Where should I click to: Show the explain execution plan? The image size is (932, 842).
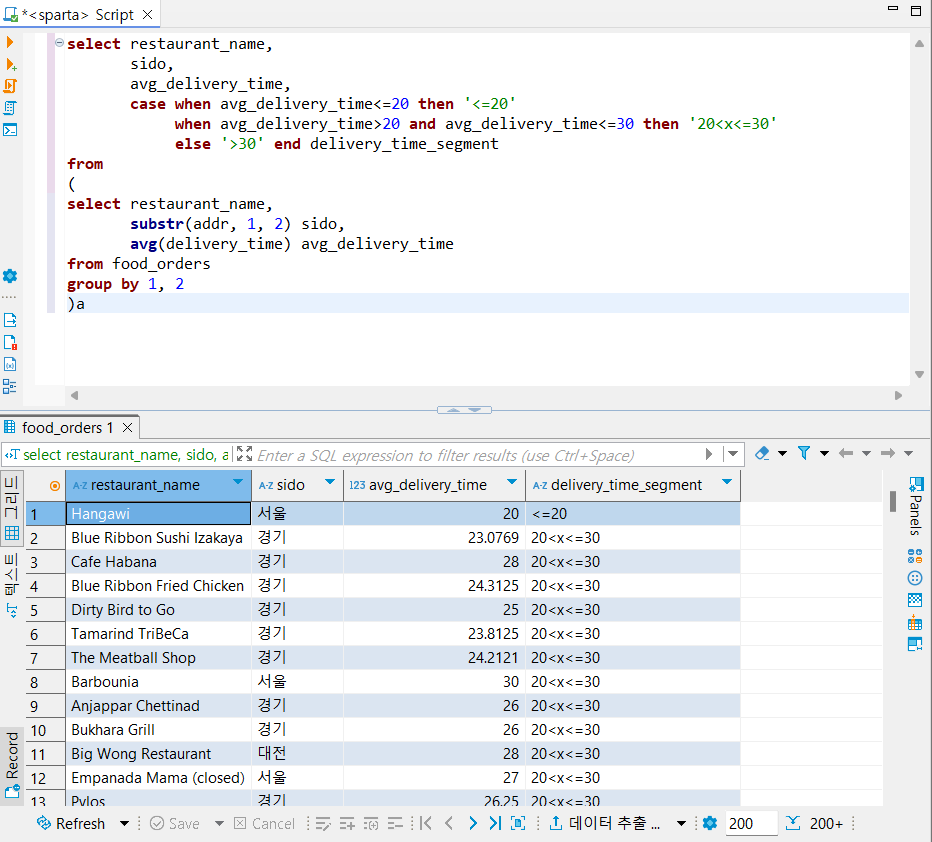(x=10, y=108)
